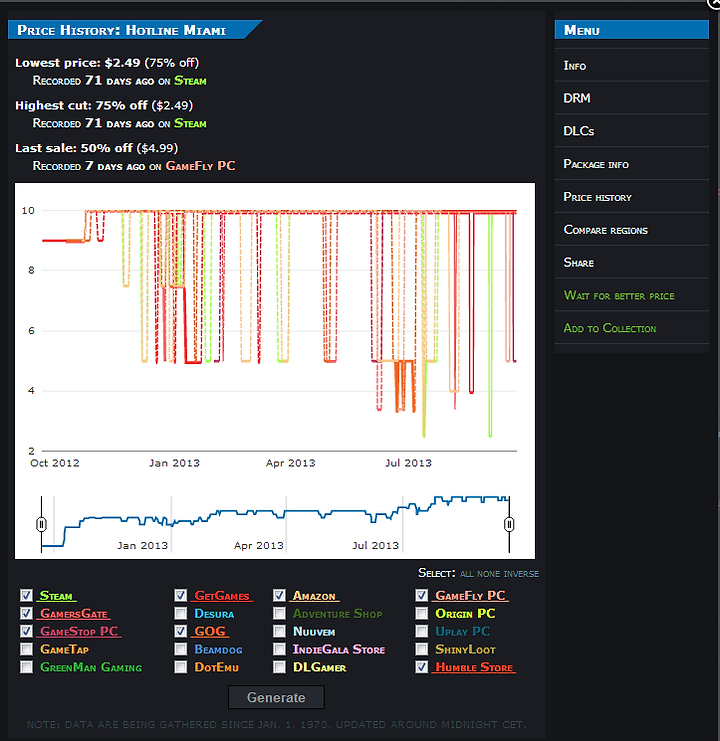This screenshot has height=741, width=720.
Task: Open Compare regions in the menu
Action: click(632, 229)
